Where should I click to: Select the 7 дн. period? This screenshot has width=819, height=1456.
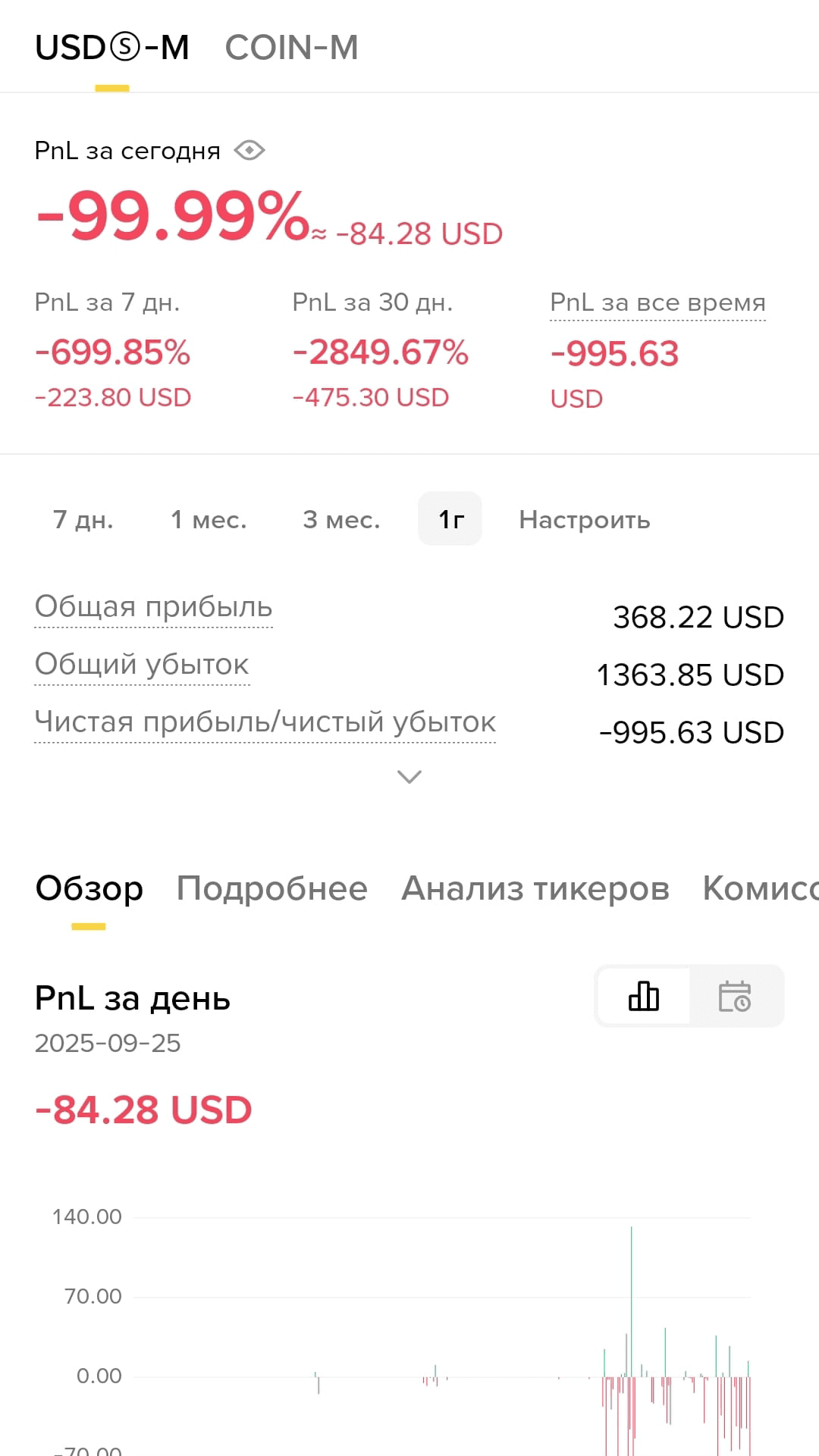pyautogui.click(x=83, y=519)
